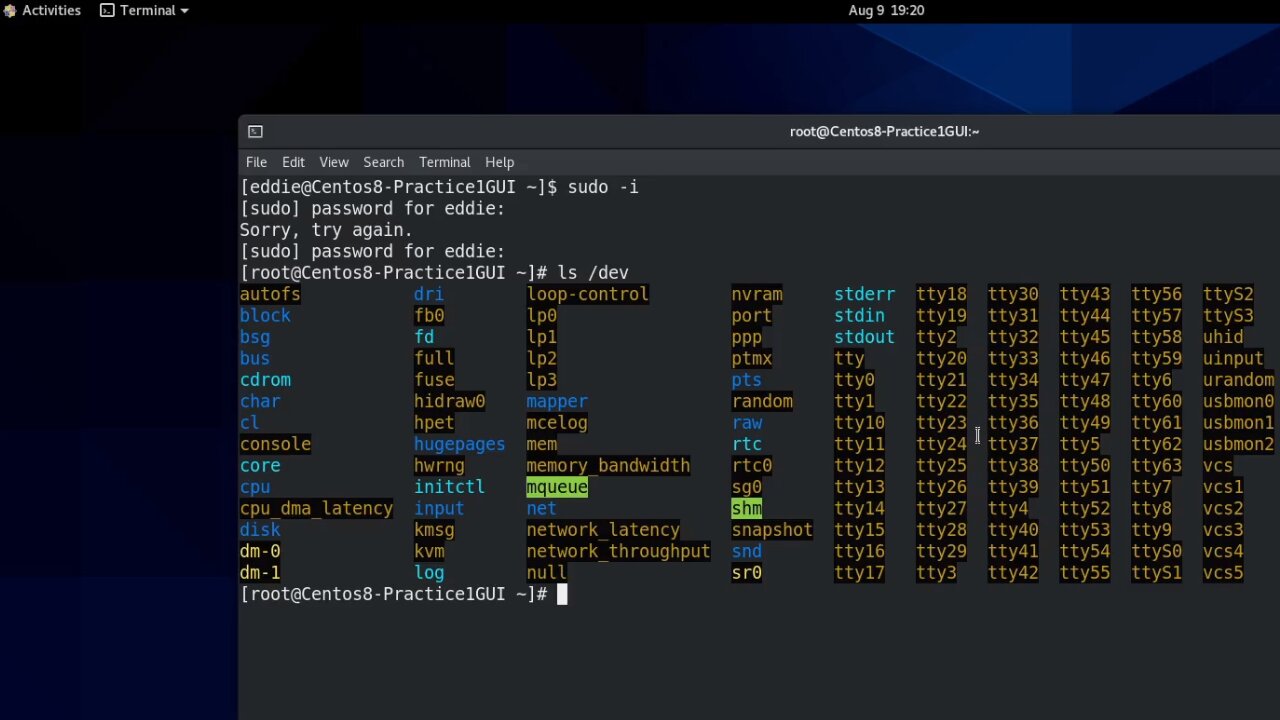Click the 'dm-0' entry
1280x720 pixels.
(260, 551)
